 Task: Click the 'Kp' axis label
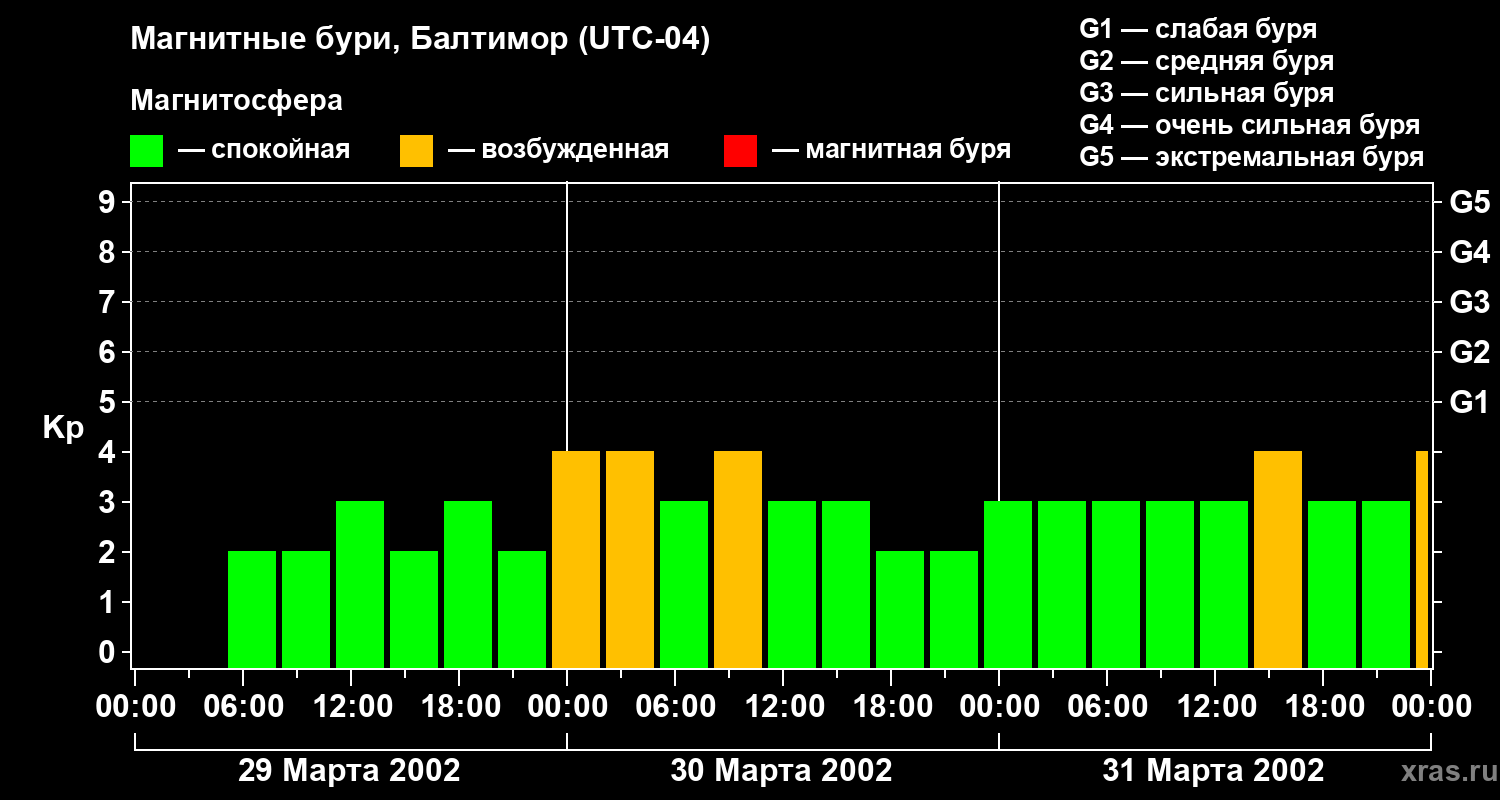click(63, 428)
